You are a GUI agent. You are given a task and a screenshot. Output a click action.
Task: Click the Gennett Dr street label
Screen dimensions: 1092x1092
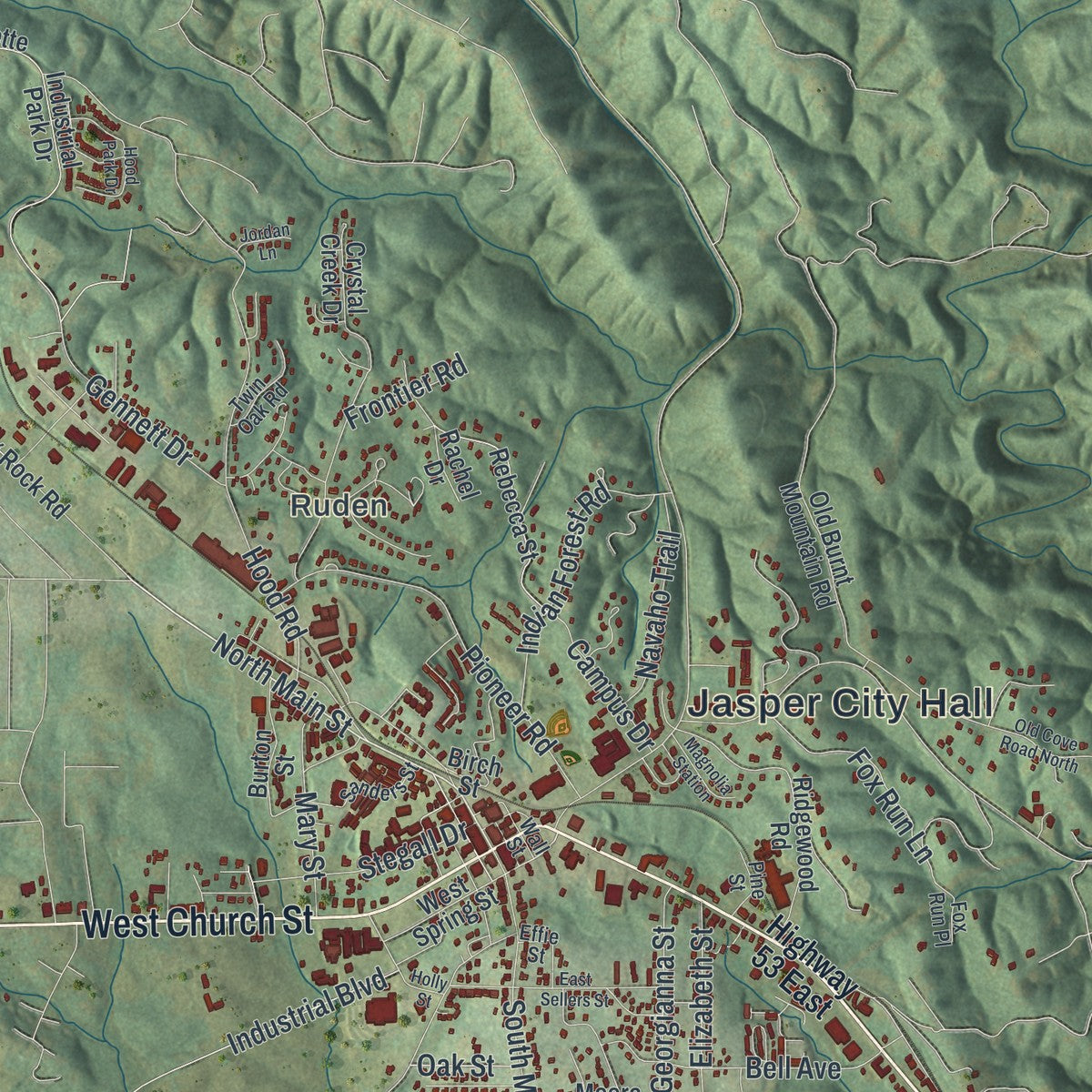tap(137, 422)
